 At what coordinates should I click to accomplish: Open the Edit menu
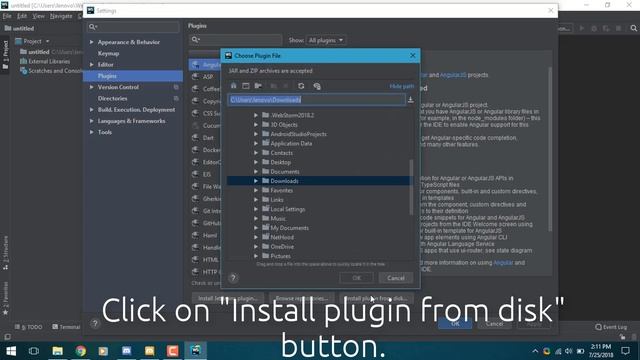22,16
